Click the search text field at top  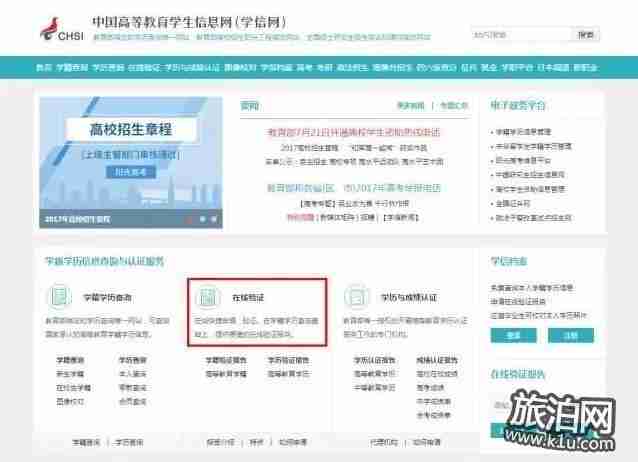pos(521,35)
